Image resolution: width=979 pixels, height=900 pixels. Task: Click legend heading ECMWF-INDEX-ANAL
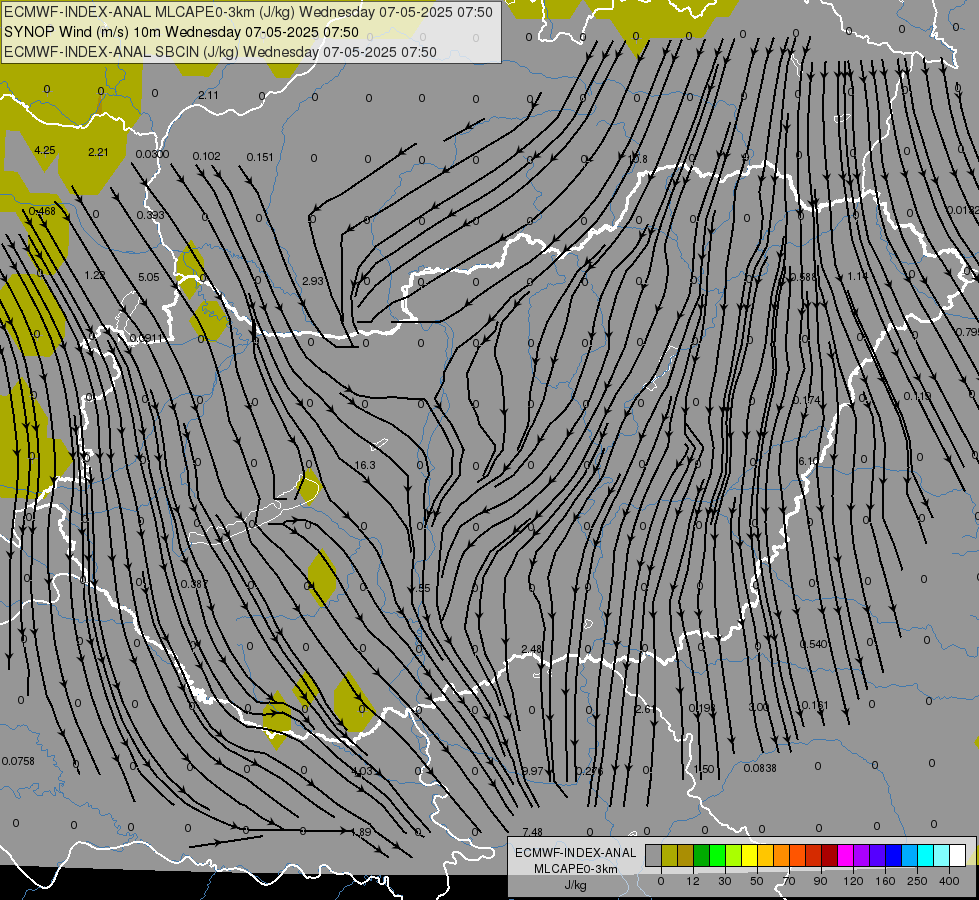pos(575,853)
